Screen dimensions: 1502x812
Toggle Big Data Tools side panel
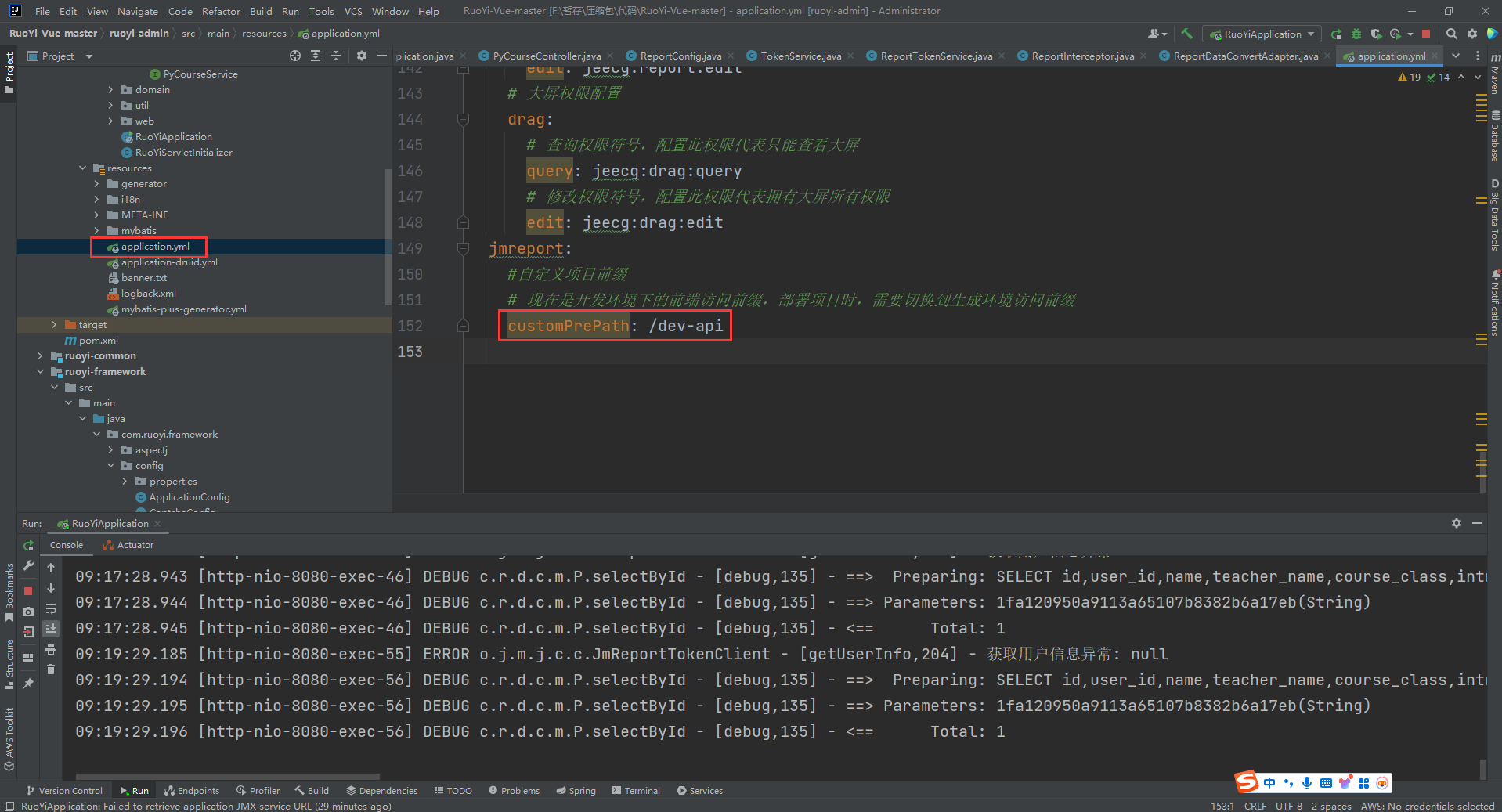click(x=1494, y=215)
